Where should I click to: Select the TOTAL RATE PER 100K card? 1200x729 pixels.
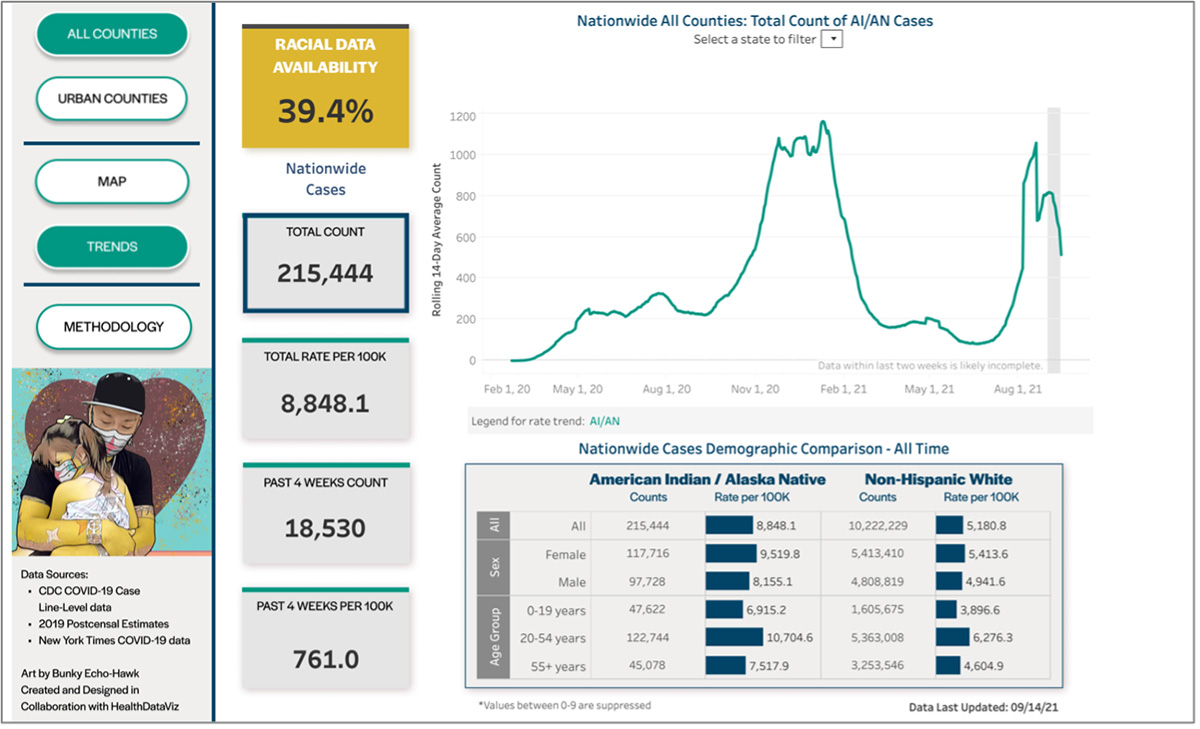tap(325, 390)
